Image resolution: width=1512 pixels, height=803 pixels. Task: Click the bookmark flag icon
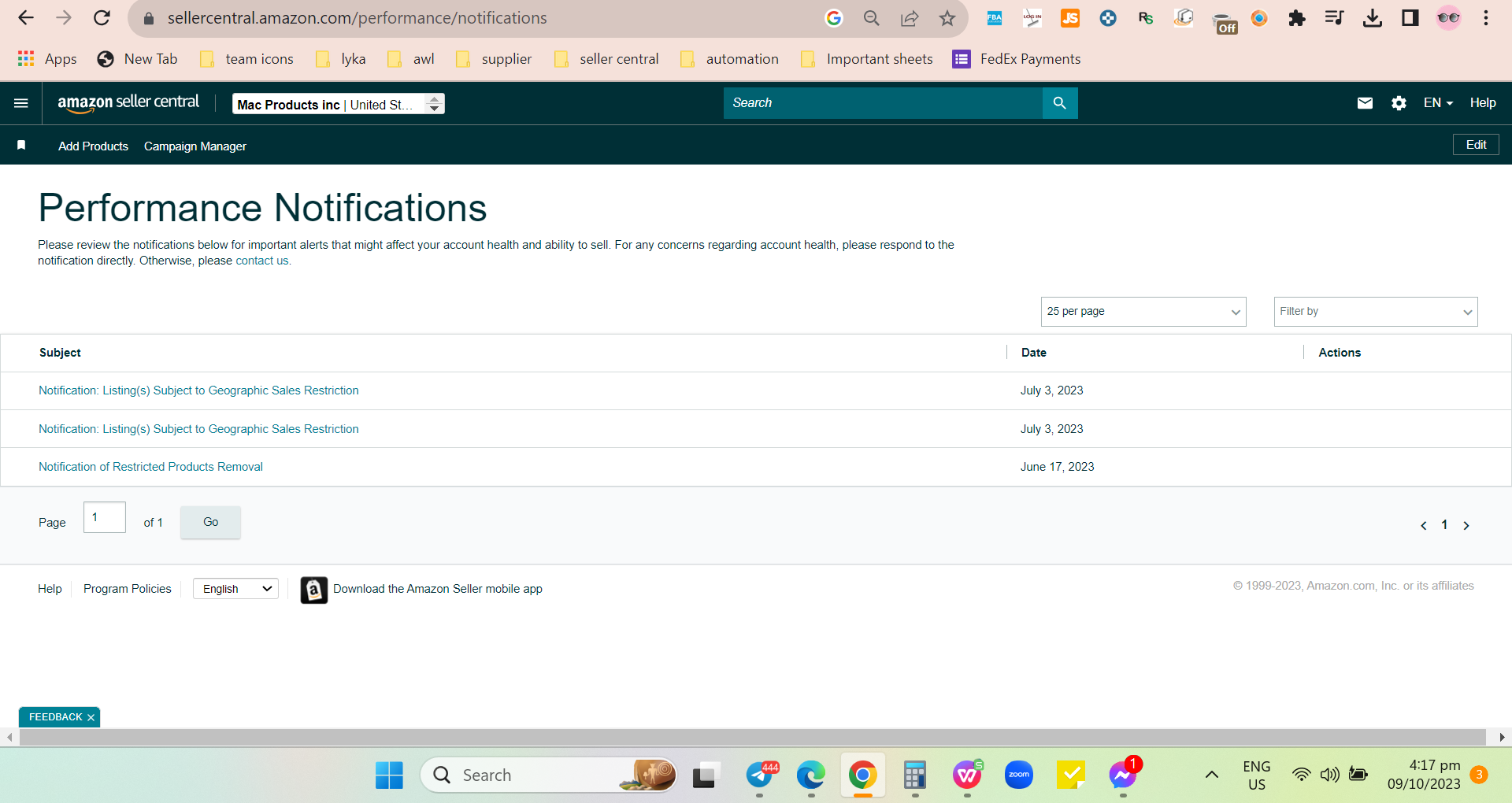point(21,146)
